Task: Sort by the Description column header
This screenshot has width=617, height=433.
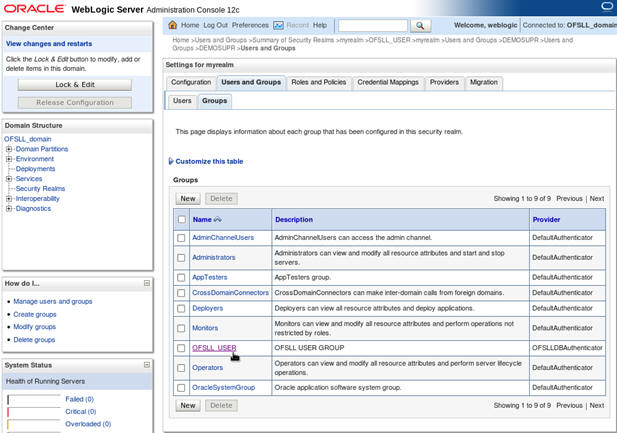Action: (294, 220)
